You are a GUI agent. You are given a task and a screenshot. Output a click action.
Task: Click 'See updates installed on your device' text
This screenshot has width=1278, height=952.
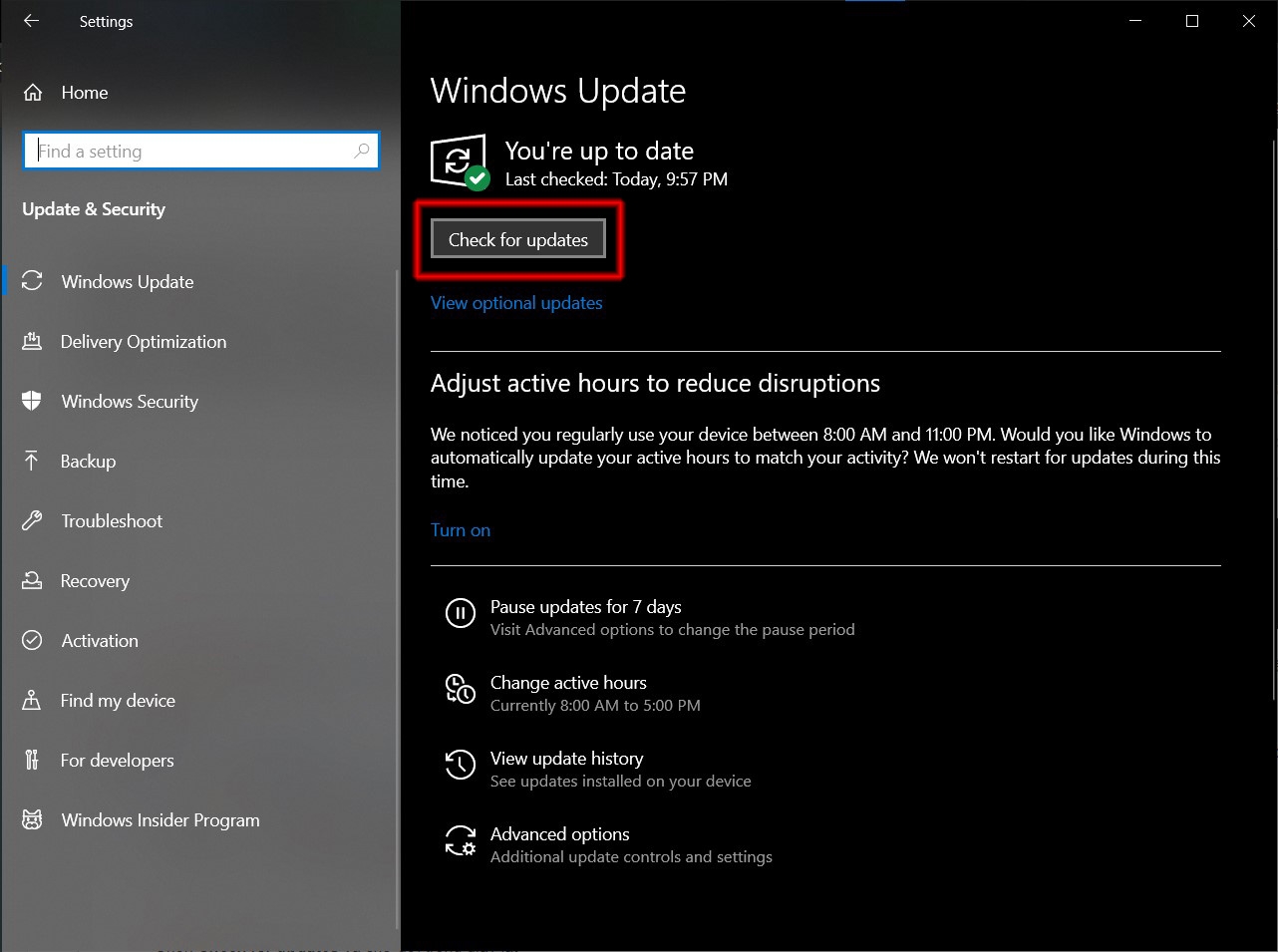pyautogui.click(x=621, y=782)
